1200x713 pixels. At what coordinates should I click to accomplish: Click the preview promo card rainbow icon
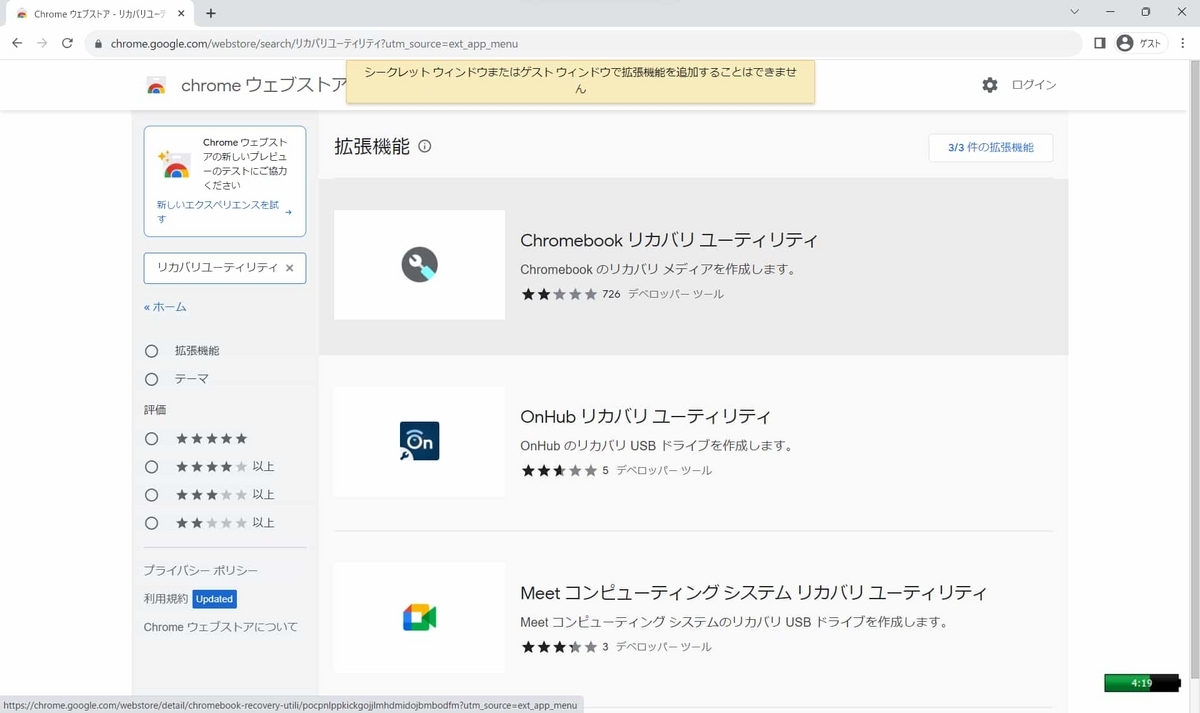[174, 165]
